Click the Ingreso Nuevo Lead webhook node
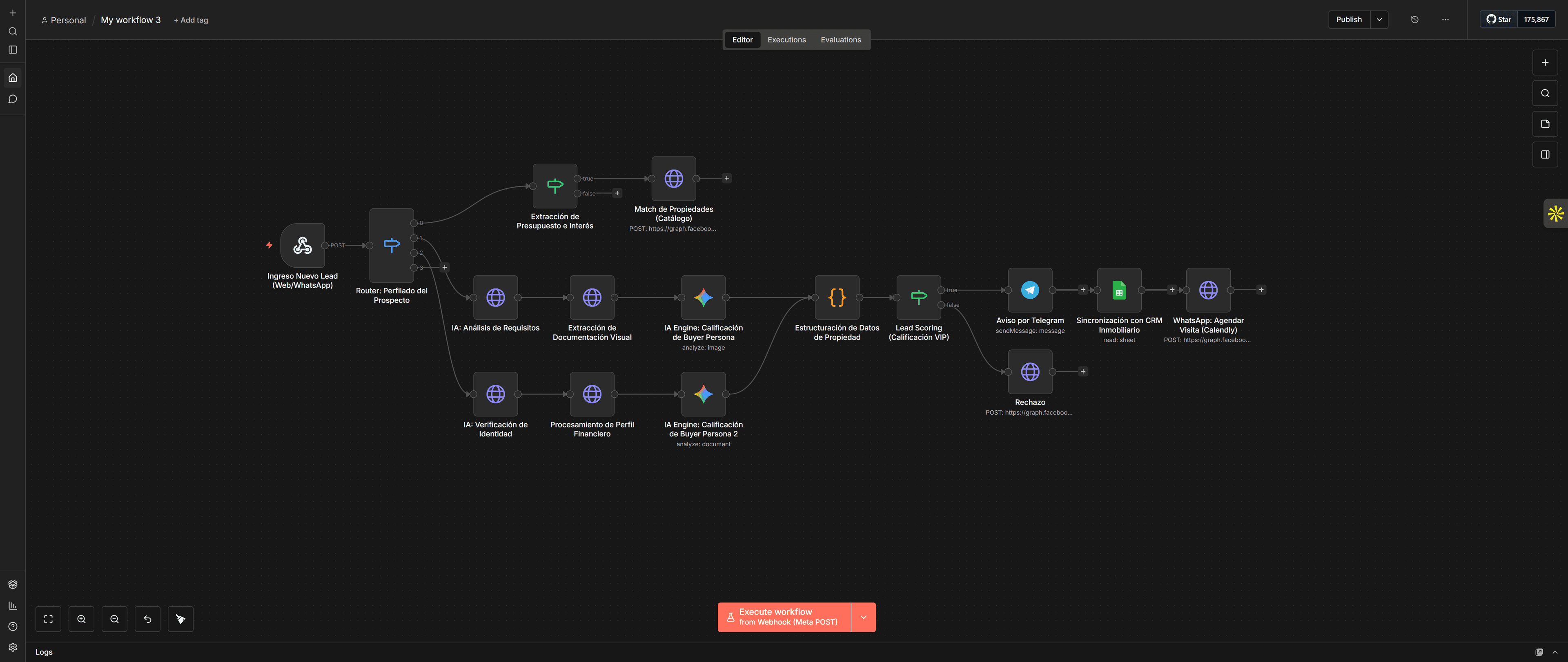The height and width of the screenshot is (662, 1568). [x=303, y=246]
